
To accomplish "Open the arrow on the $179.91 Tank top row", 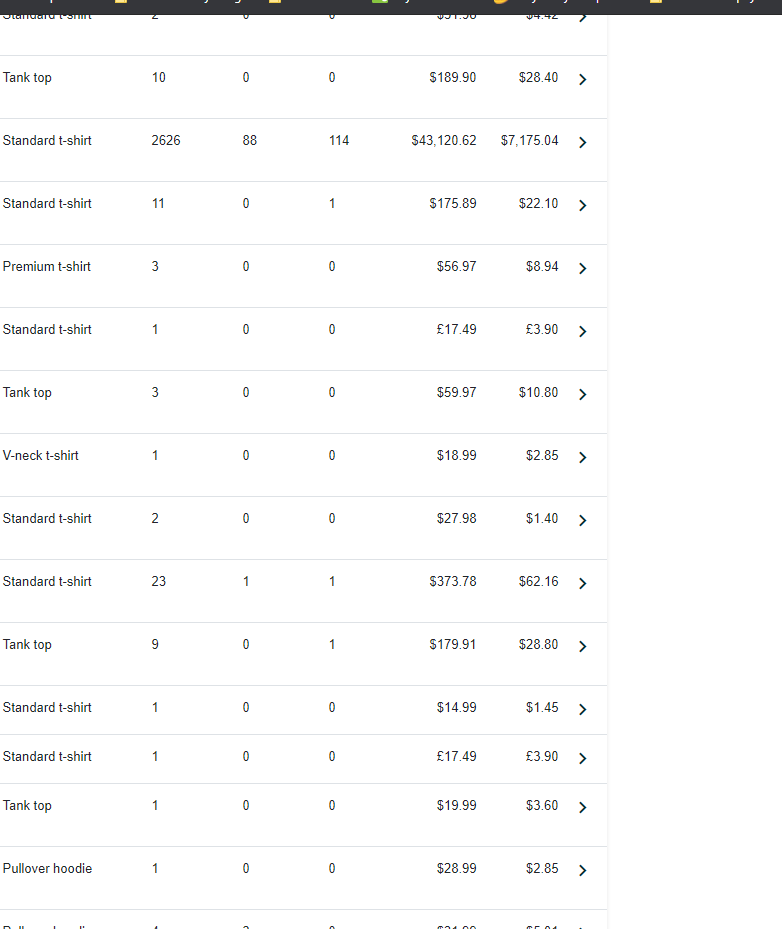I will pos(582,646).
